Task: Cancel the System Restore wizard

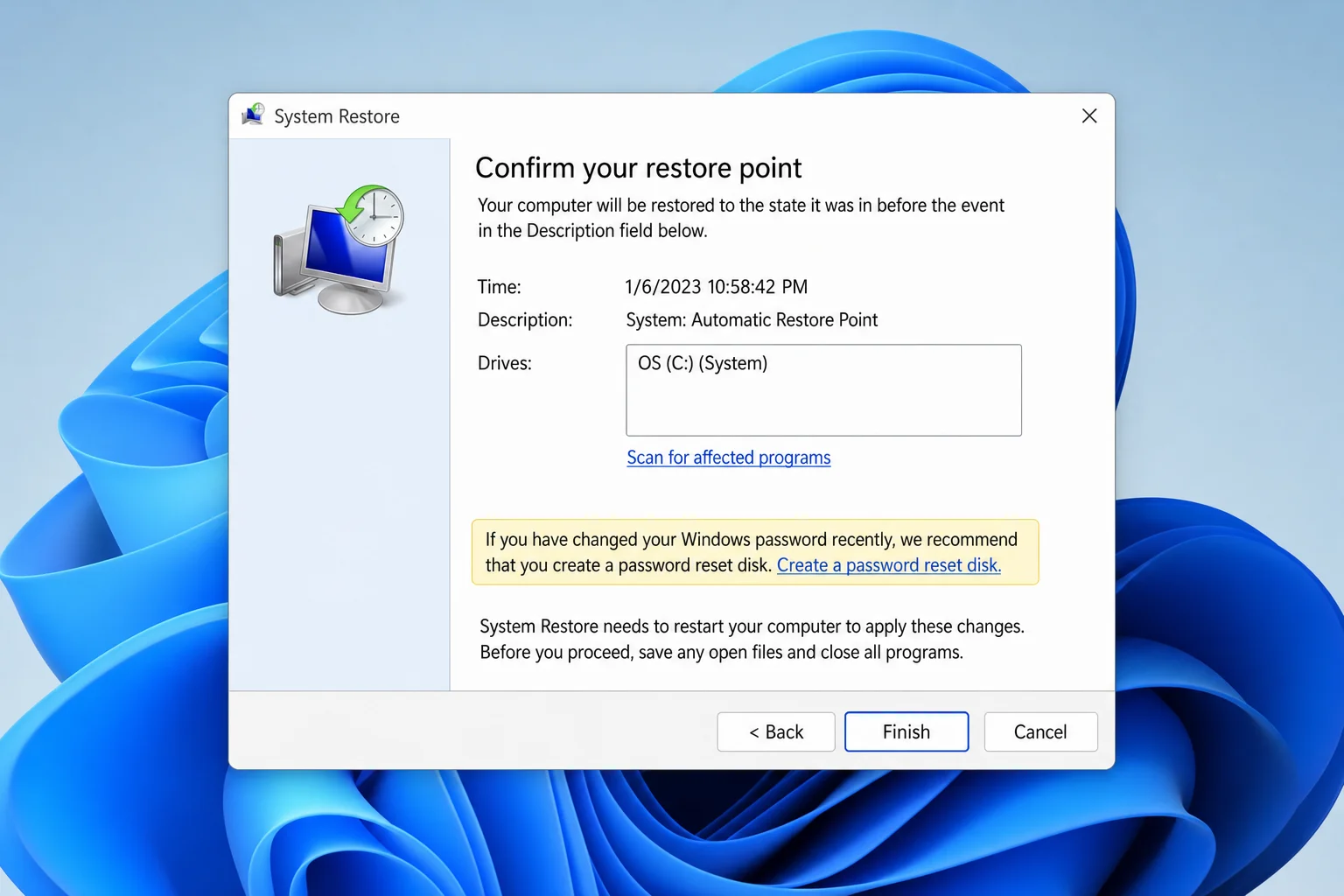Action: pyautogui.click(x=1040, y=731)
